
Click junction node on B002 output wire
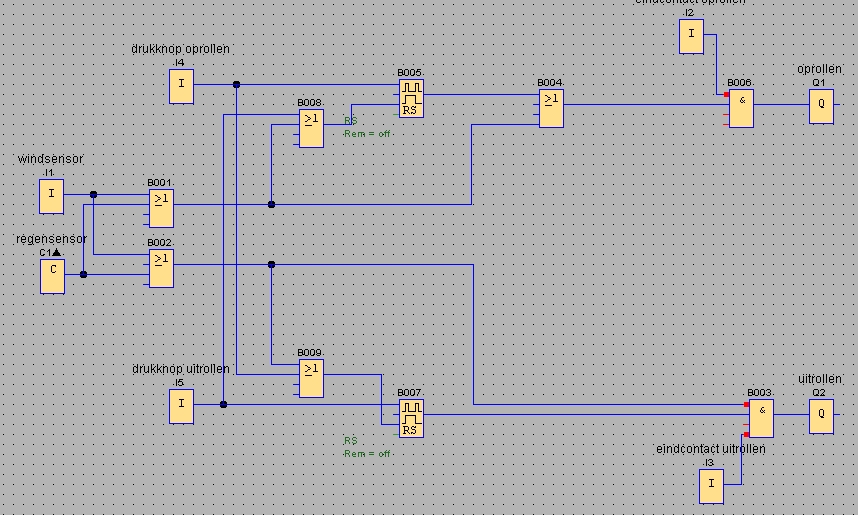[271, 264]
